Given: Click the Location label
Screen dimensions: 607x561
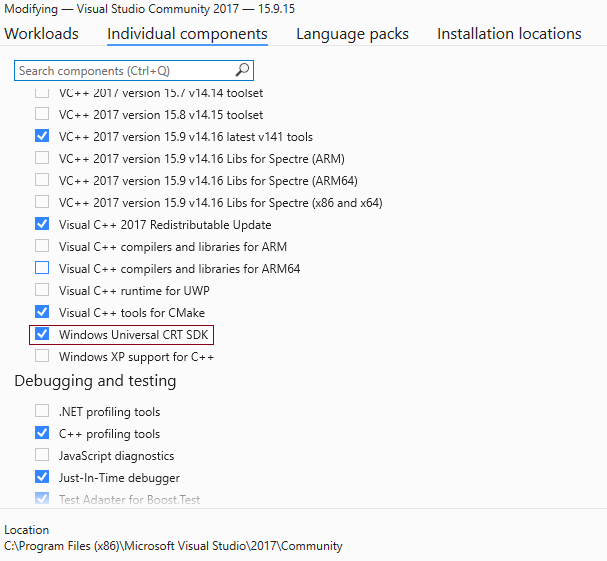Looking at the screenshot, I should click(x=26, y=530).
